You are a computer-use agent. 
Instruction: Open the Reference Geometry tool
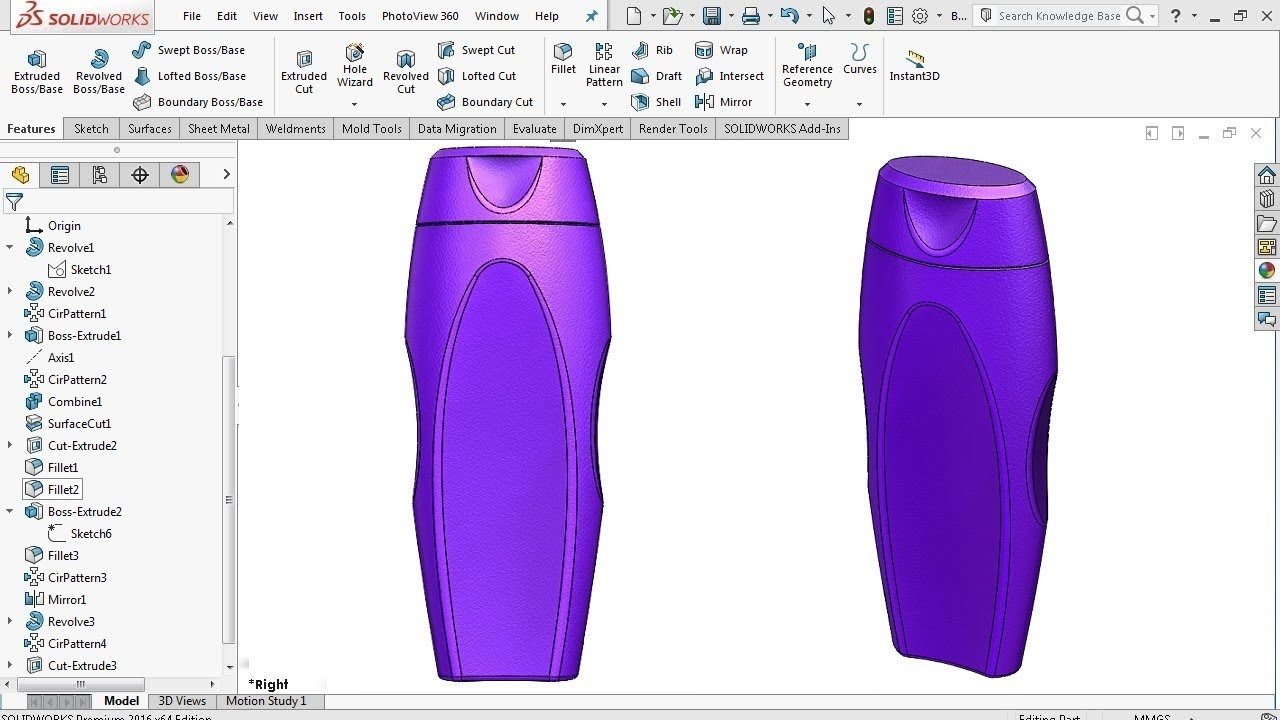pos(807,65)
